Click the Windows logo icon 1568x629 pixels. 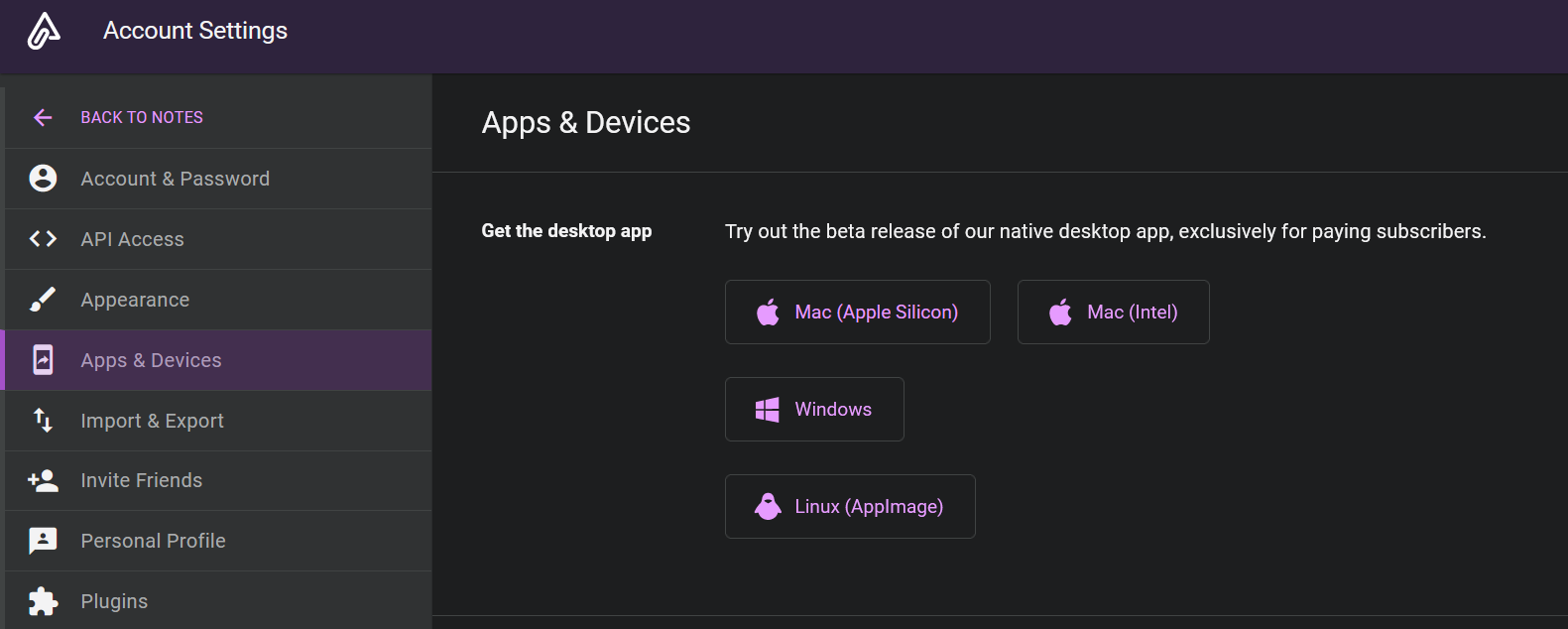[x=768, y=410]
